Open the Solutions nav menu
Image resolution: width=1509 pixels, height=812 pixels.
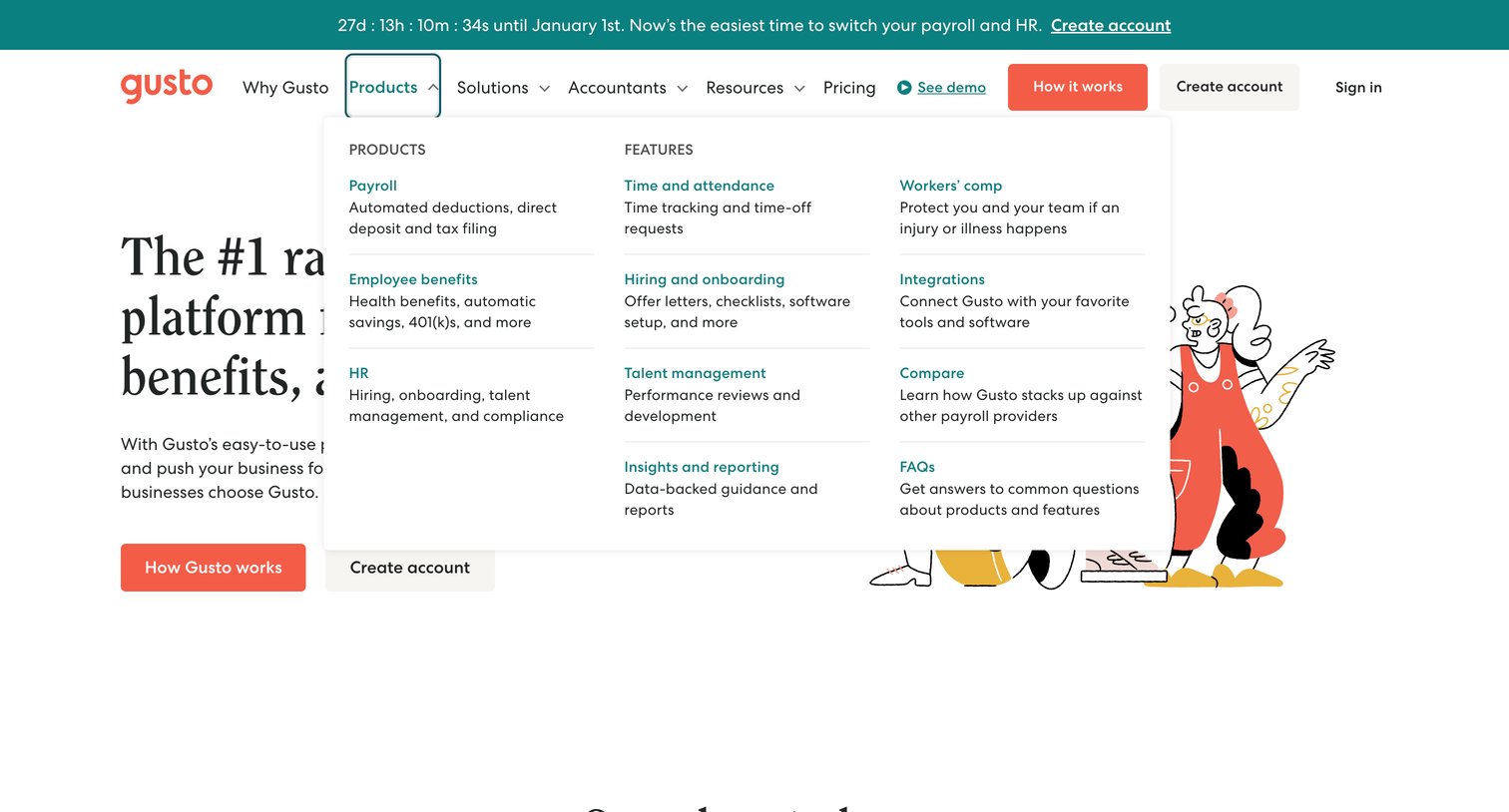[x=493, y=88]
